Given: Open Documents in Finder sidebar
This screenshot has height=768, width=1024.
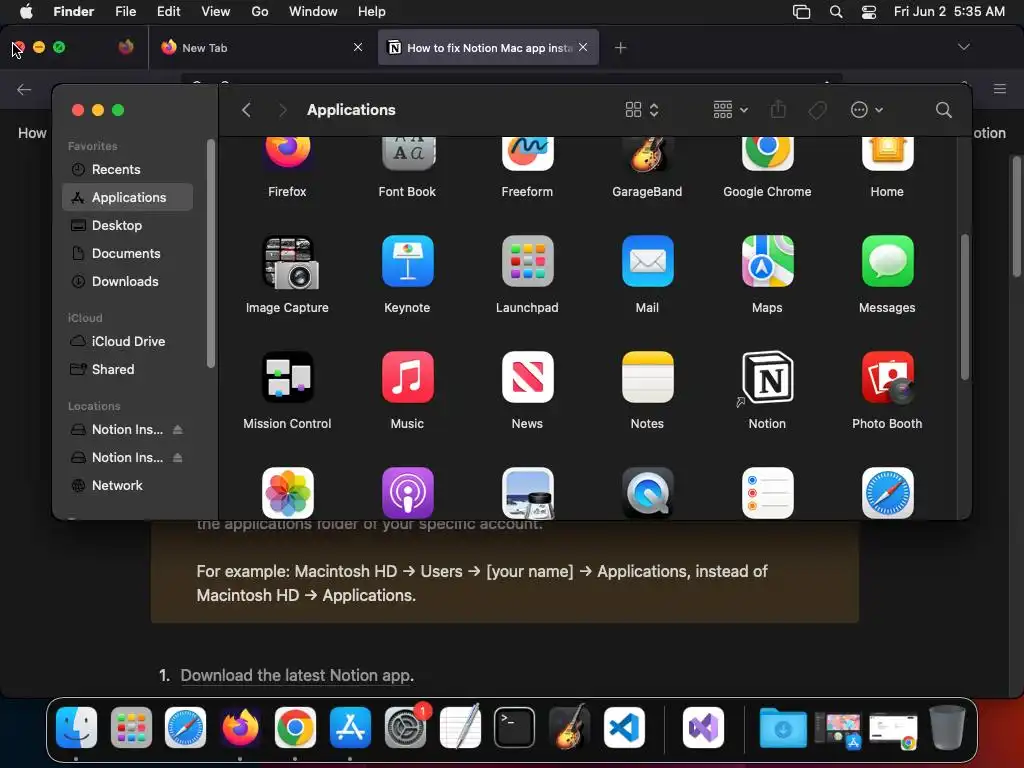Looking at the screenshot, I should (x=127, y=253).
